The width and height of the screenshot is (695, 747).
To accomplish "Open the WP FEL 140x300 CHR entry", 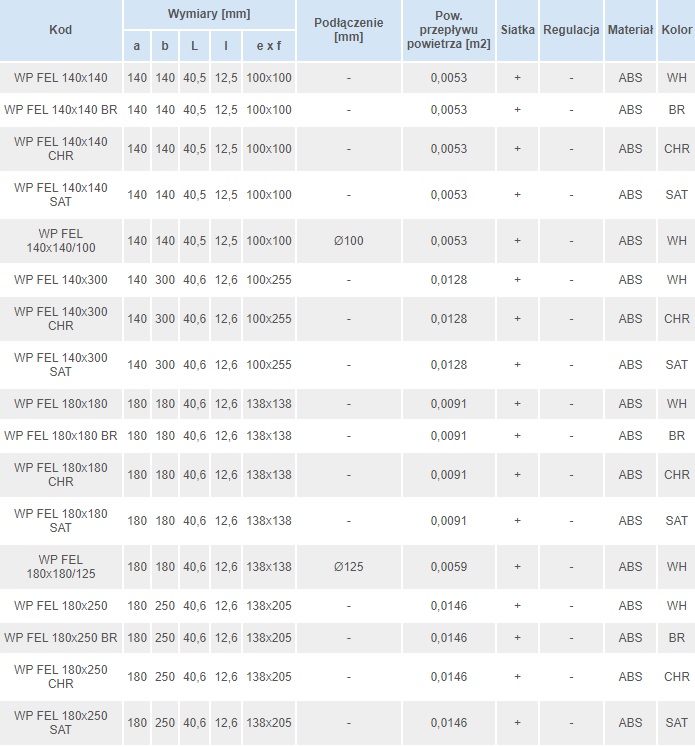I will (60, 318).
